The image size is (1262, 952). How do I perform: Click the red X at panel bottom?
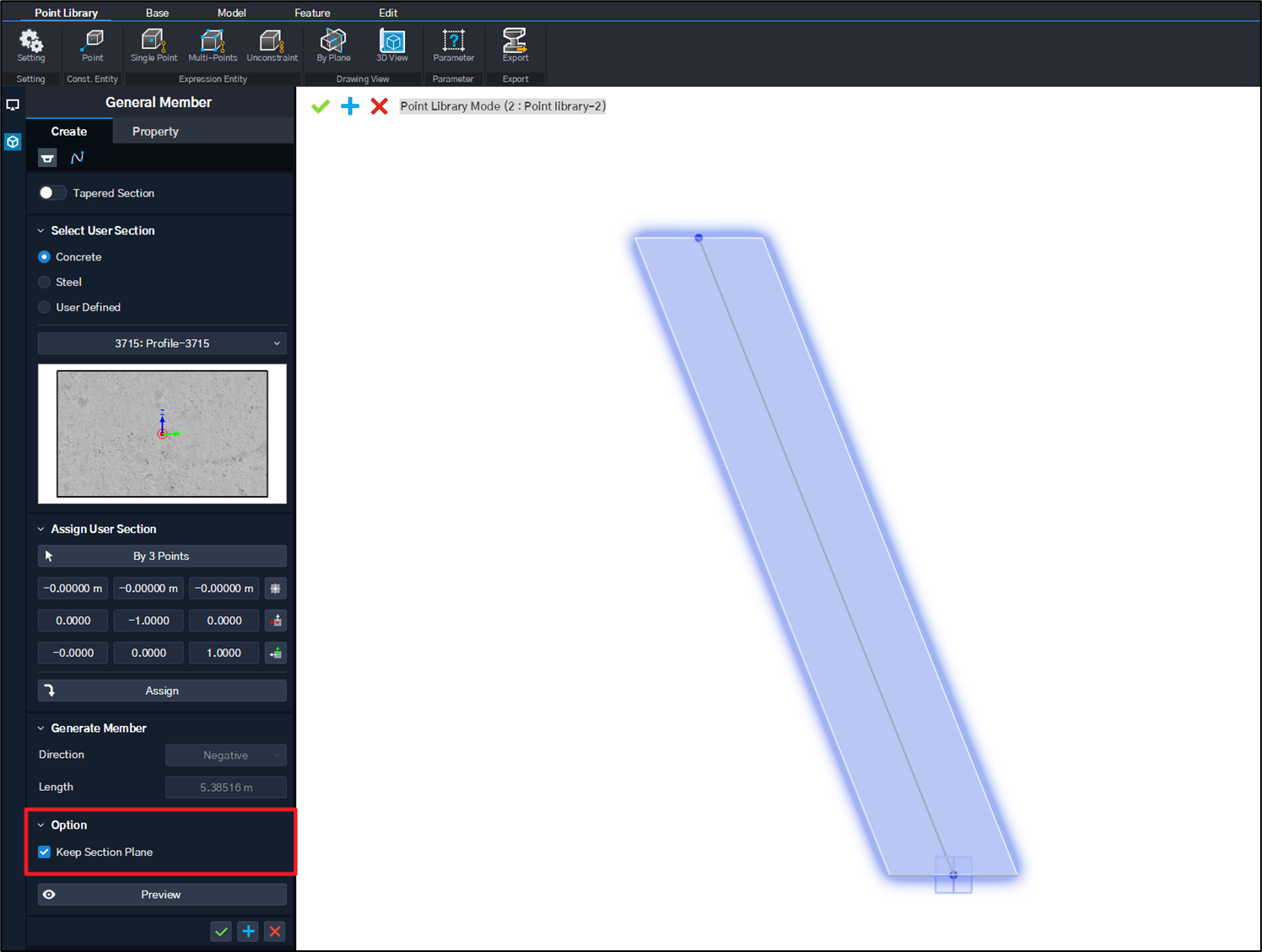click(275, 932)
